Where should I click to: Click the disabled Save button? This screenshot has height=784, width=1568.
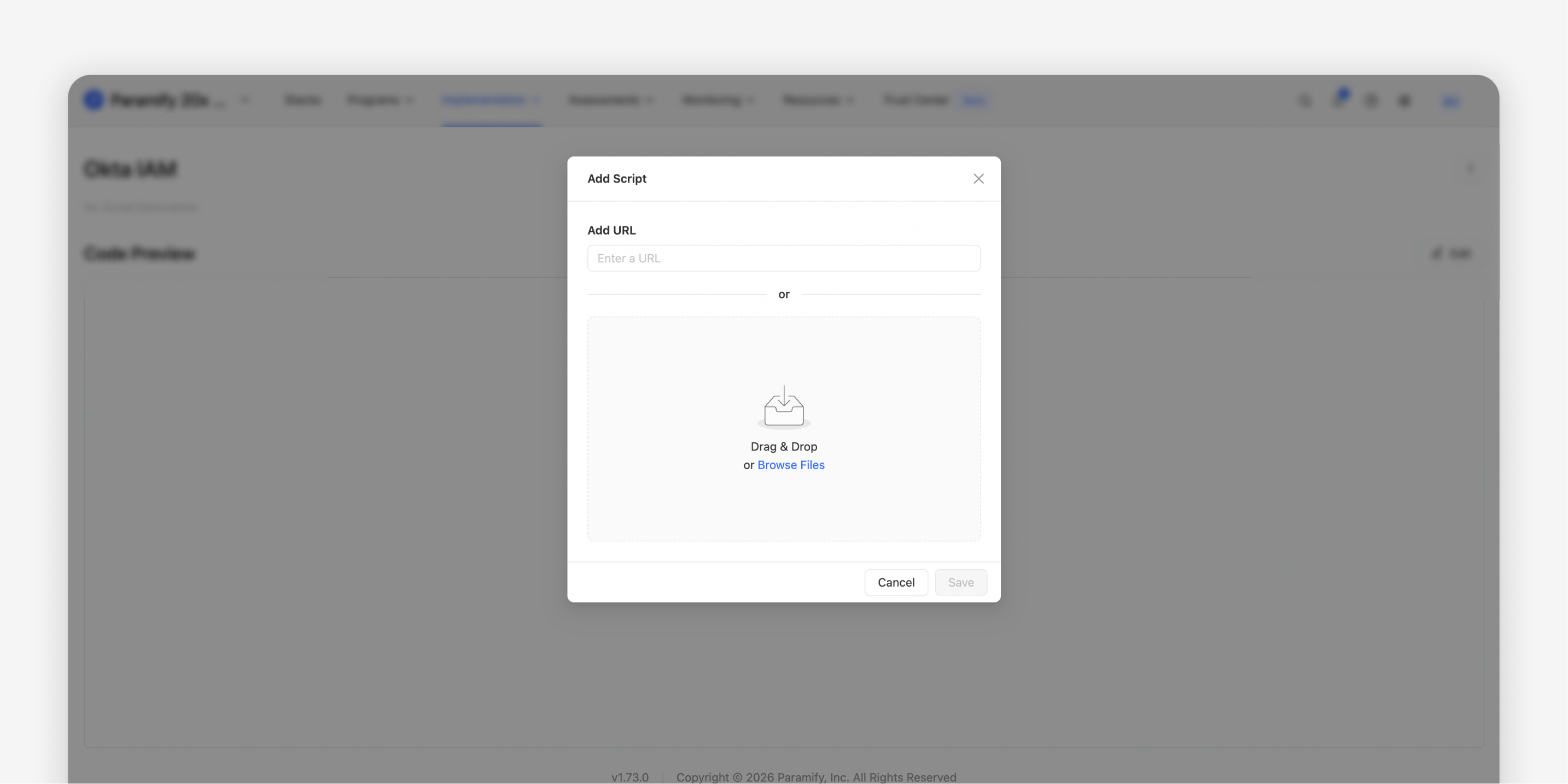pos(960,582)
